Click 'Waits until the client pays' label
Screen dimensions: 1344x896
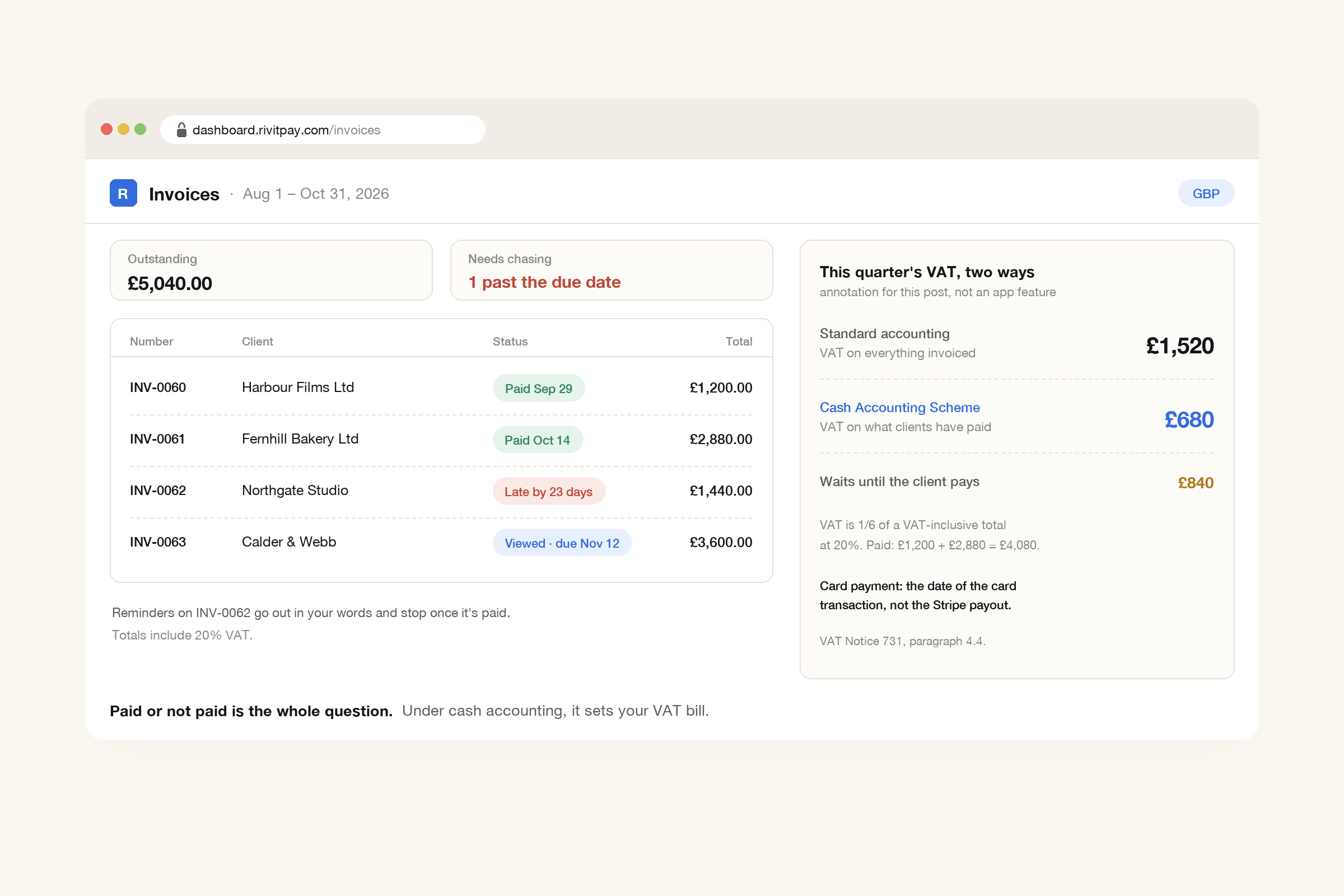click(x=899, y=482)
